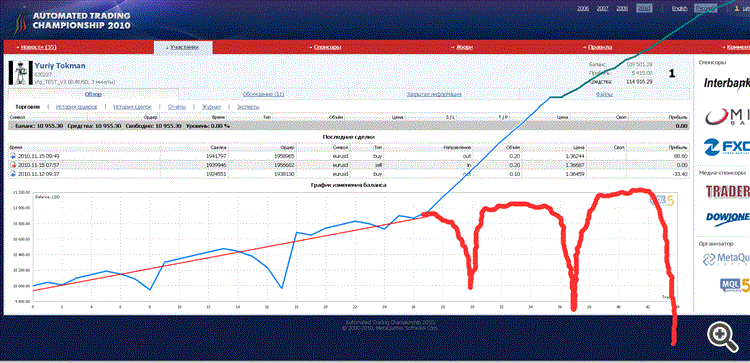Open the Закрытая информация tab

pos(434,95)
